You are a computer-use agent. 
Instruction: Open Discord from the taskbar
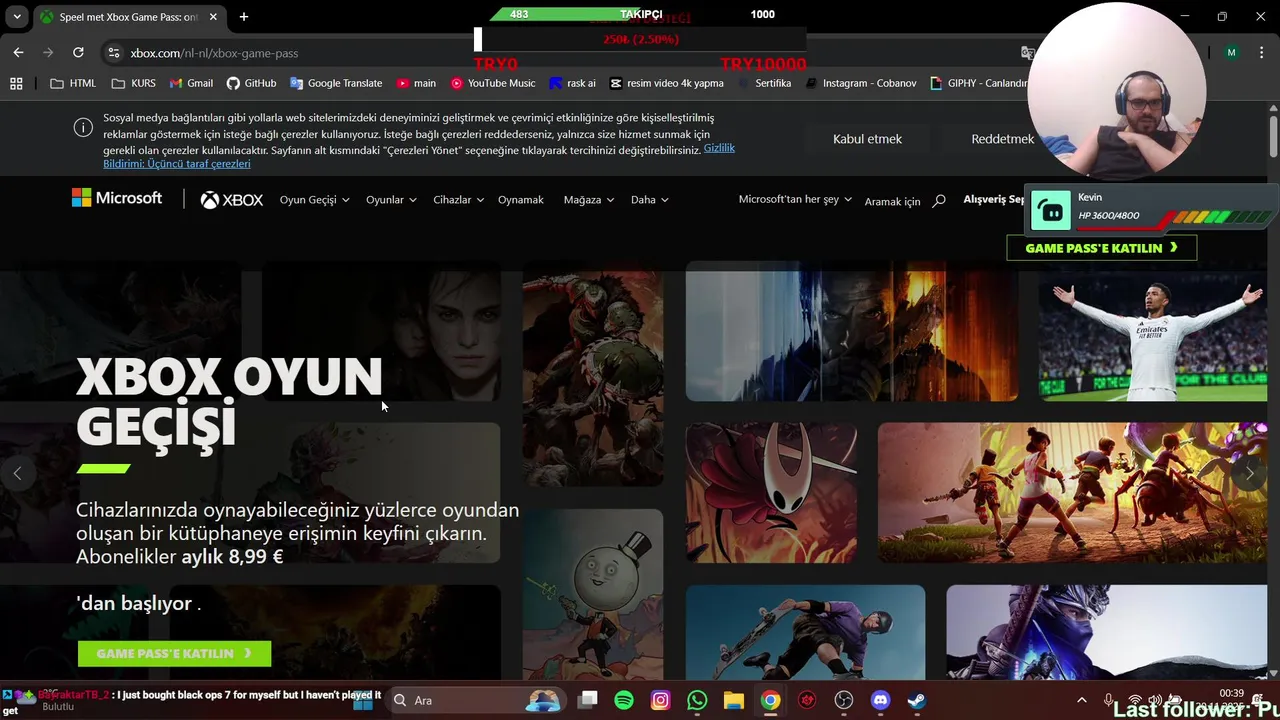pyautogui.click(x=880, y=700)
